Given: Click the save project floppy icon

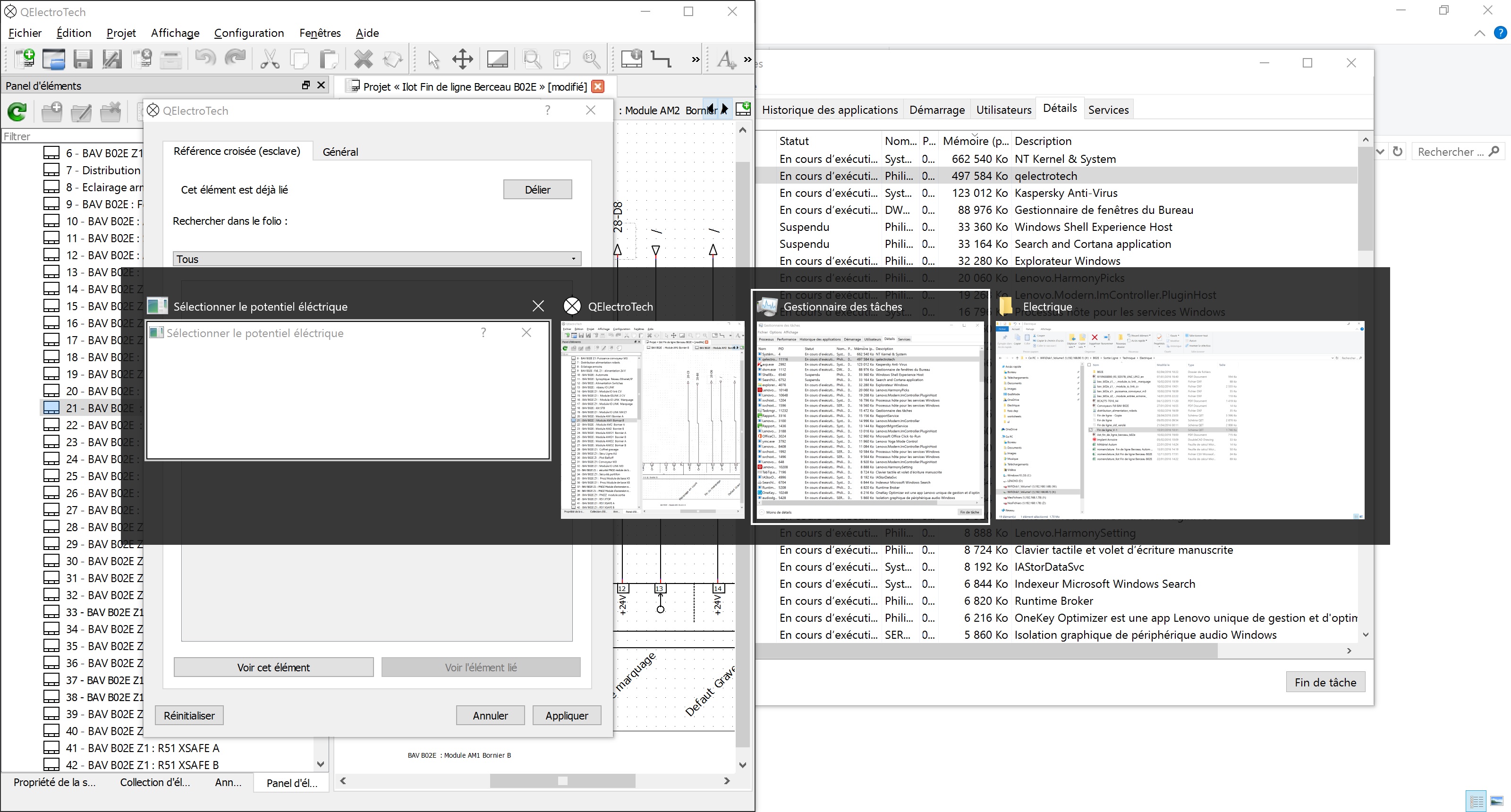Looking at the screenshot, I should click(x=83, y=59).
